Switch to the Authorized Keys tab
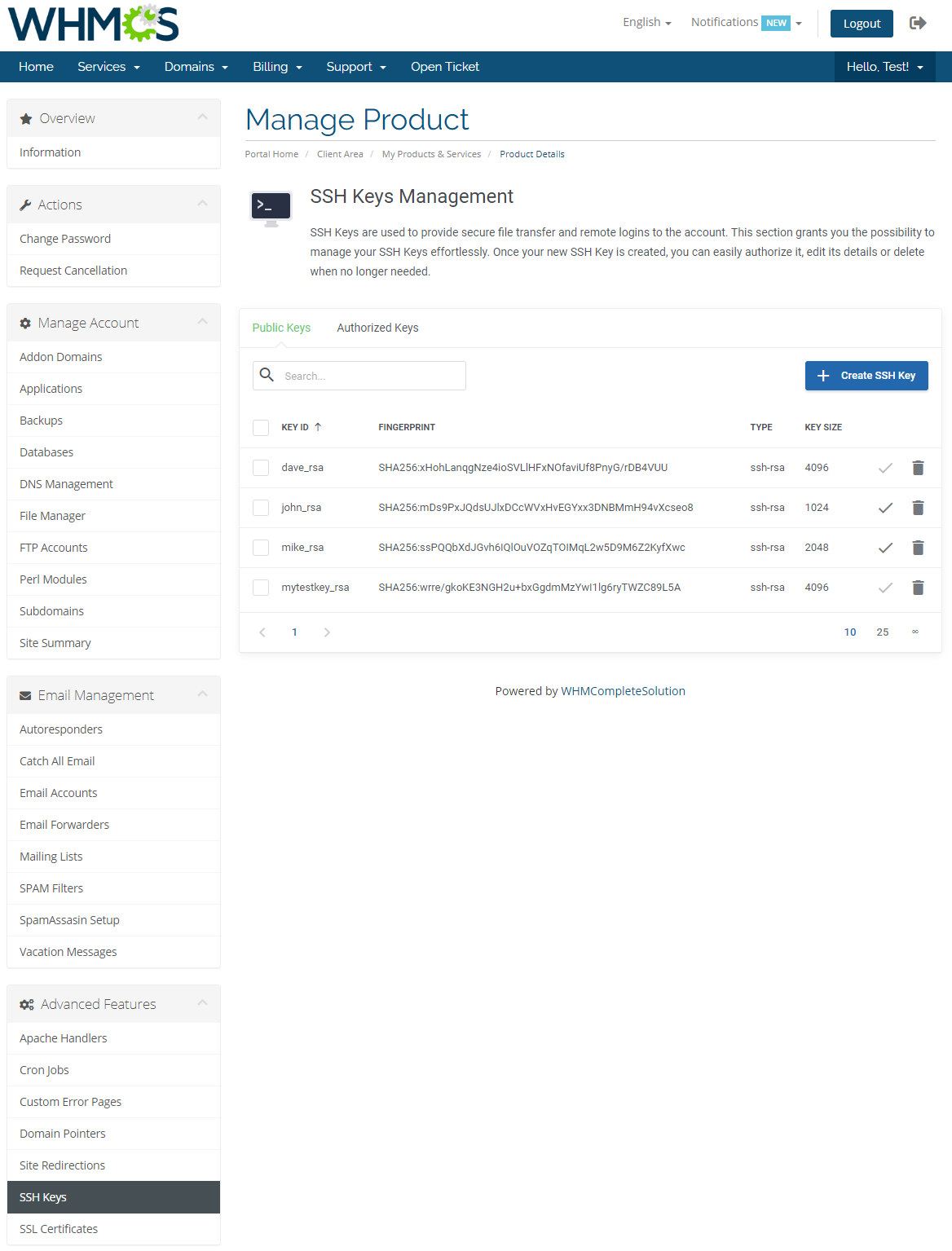Screen dimensions: 952x1251 pos(377,328)
